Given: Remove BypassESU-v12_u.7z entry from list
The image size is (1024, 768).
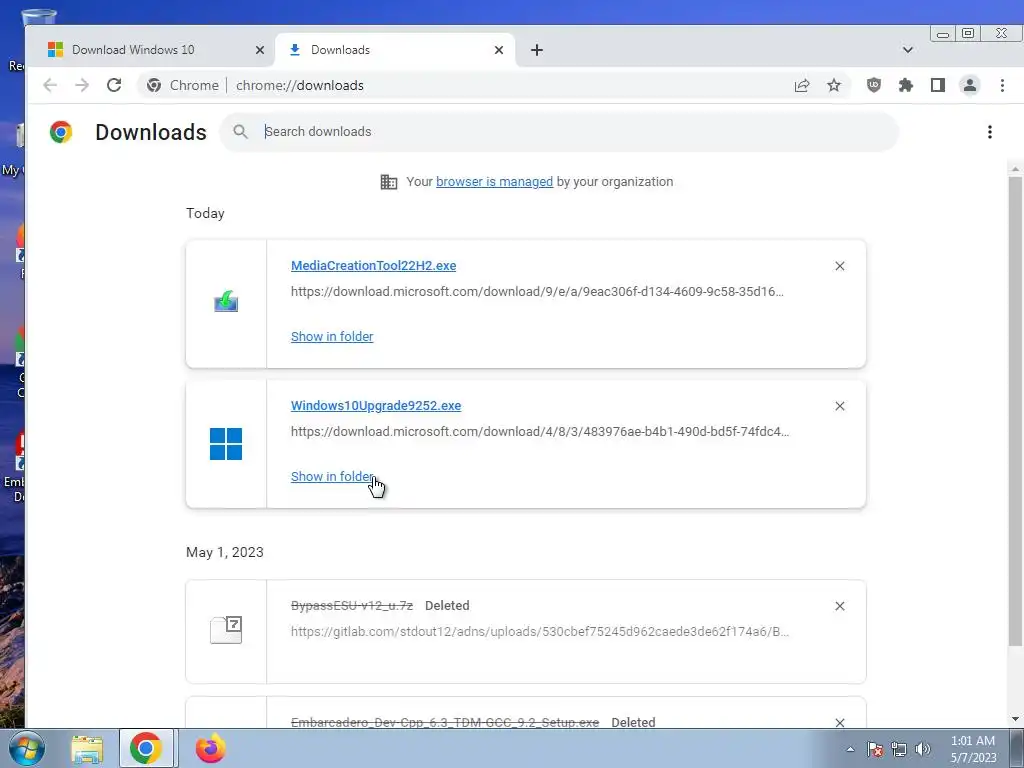Looking at the screenshot, I should point(840,606).
